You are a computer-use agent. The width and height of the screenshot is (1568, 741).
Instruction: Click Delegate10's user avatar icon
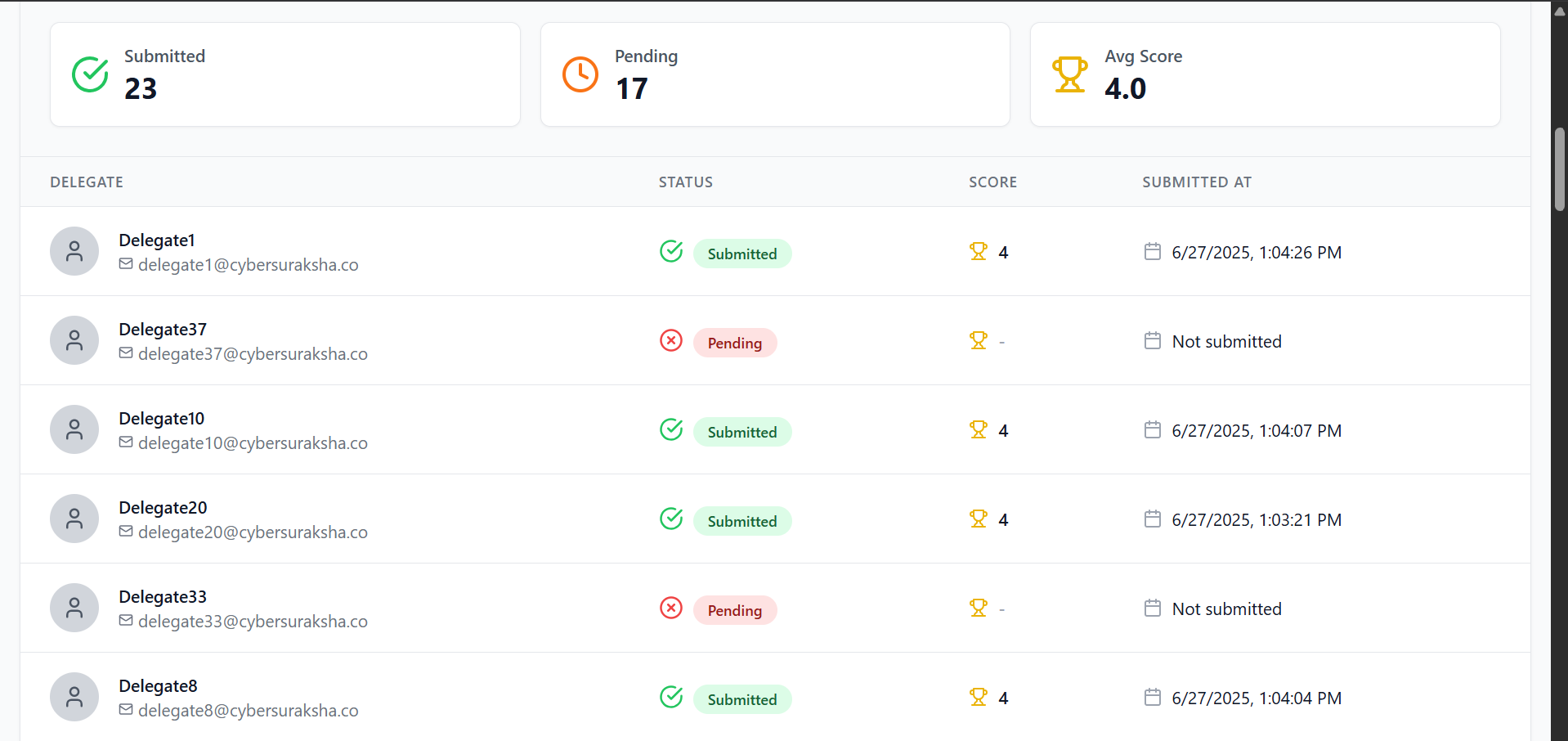pos(74,429)
